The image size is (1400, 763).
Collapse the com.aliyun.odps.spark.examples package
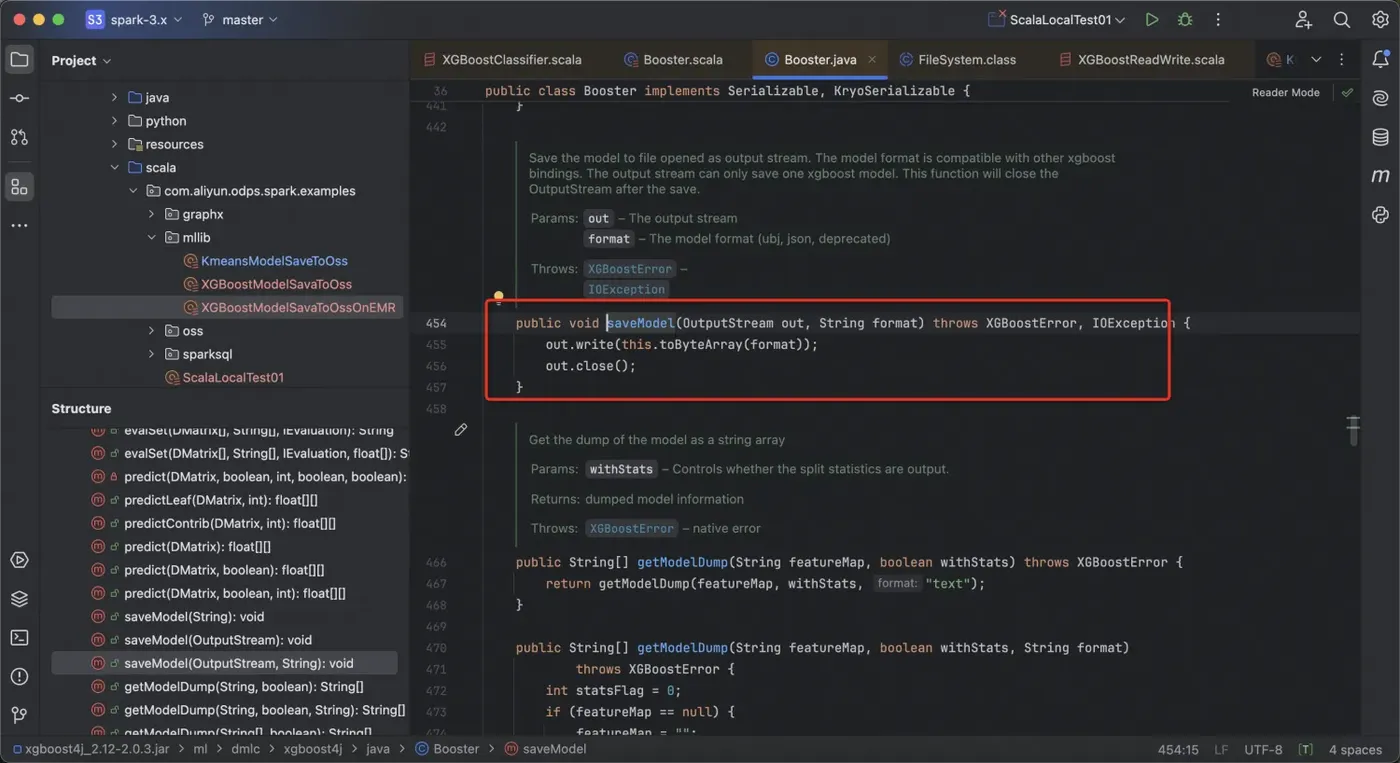tap(133, 191)
